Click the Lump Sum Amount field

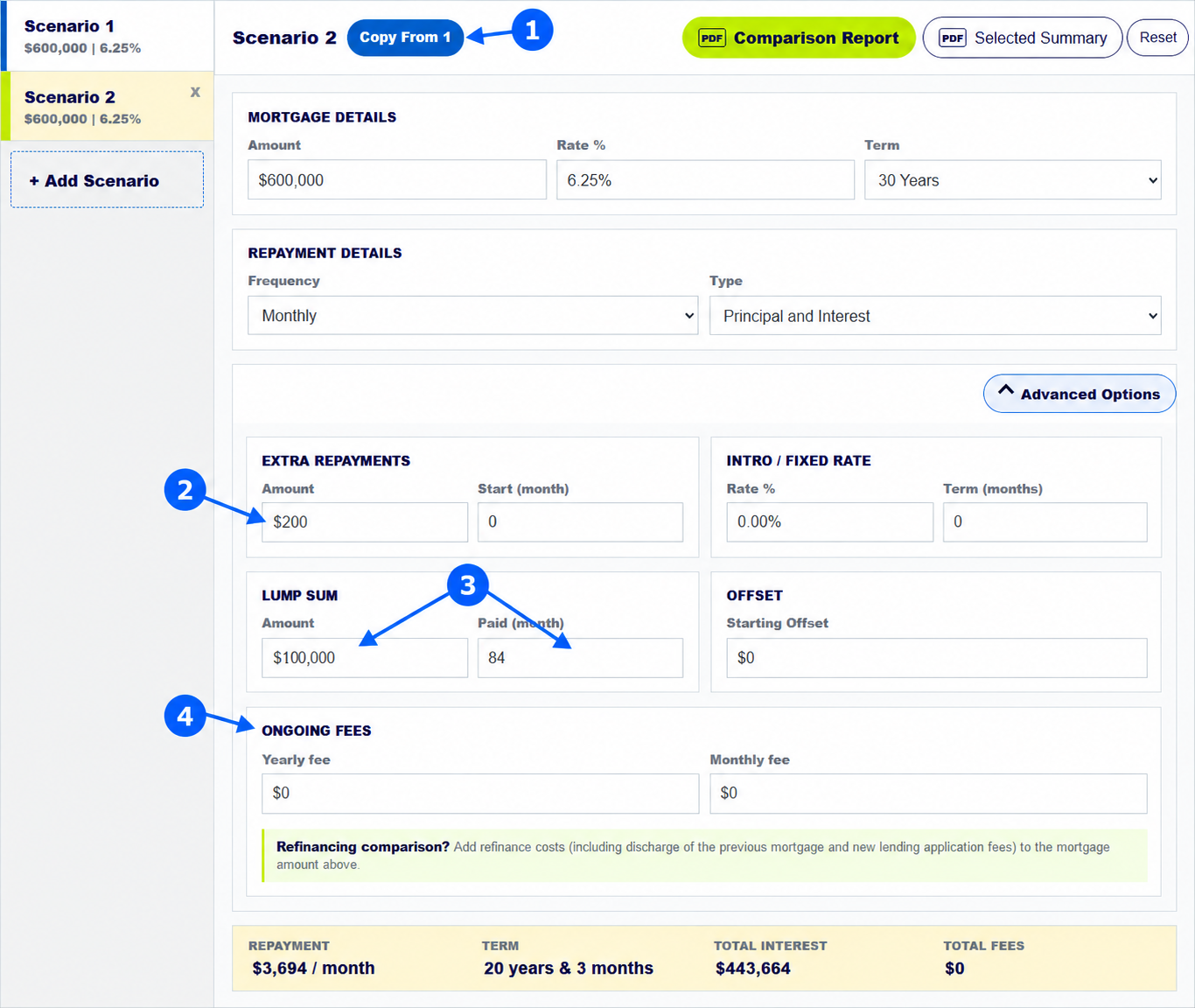[365, 657]
